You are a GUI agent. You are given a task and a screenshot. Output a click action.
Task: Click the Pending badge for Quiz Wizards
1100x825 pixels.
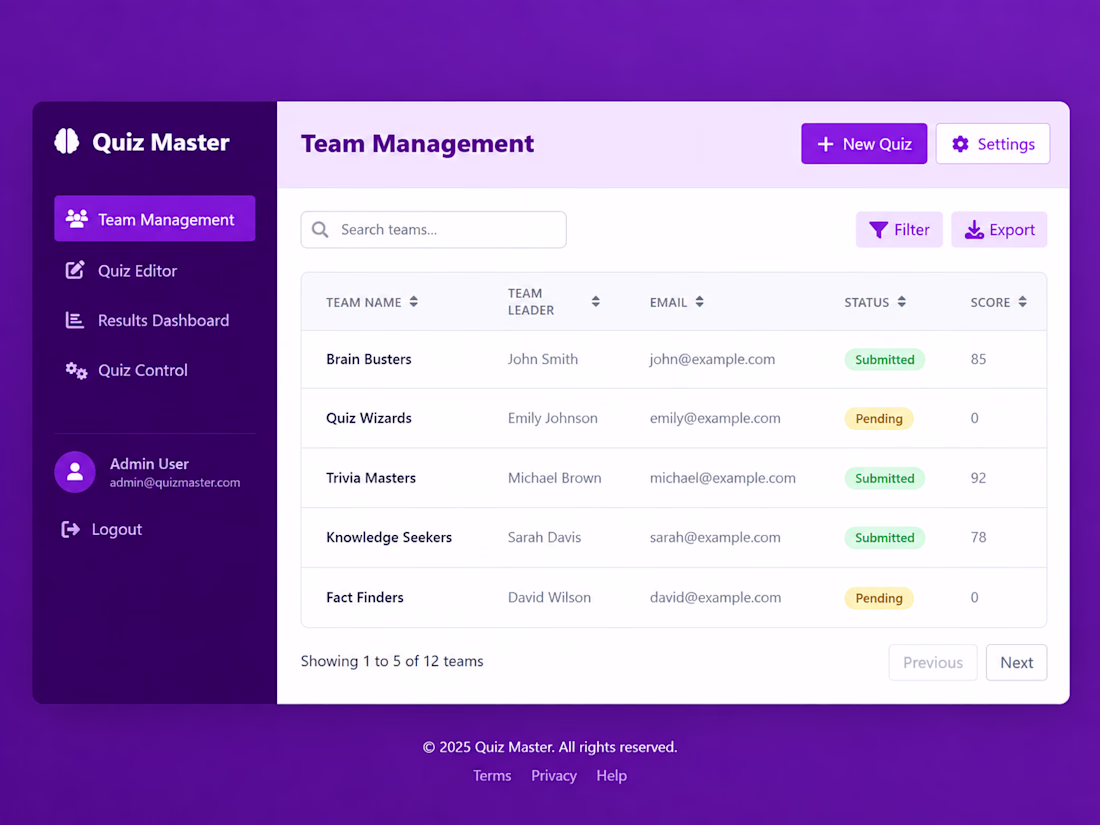[879, 419]
